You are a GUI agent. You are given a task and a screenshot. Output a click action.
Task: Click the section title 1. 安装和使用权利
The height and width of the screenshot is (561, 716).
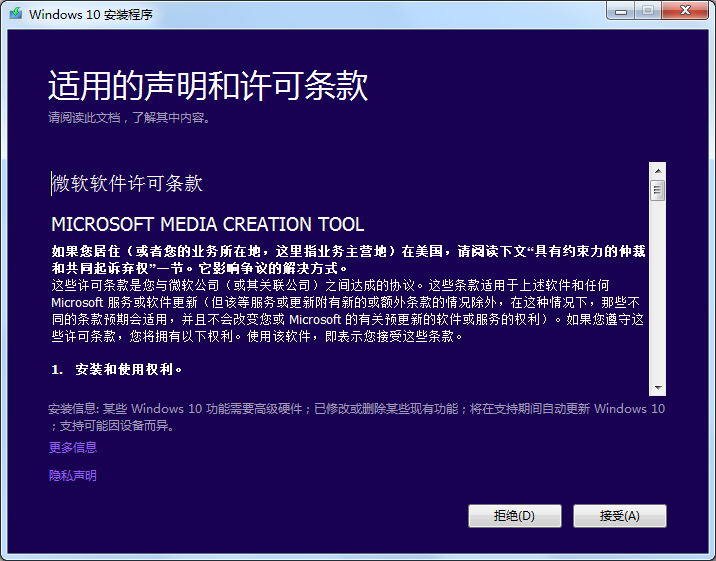pos(117,369)
